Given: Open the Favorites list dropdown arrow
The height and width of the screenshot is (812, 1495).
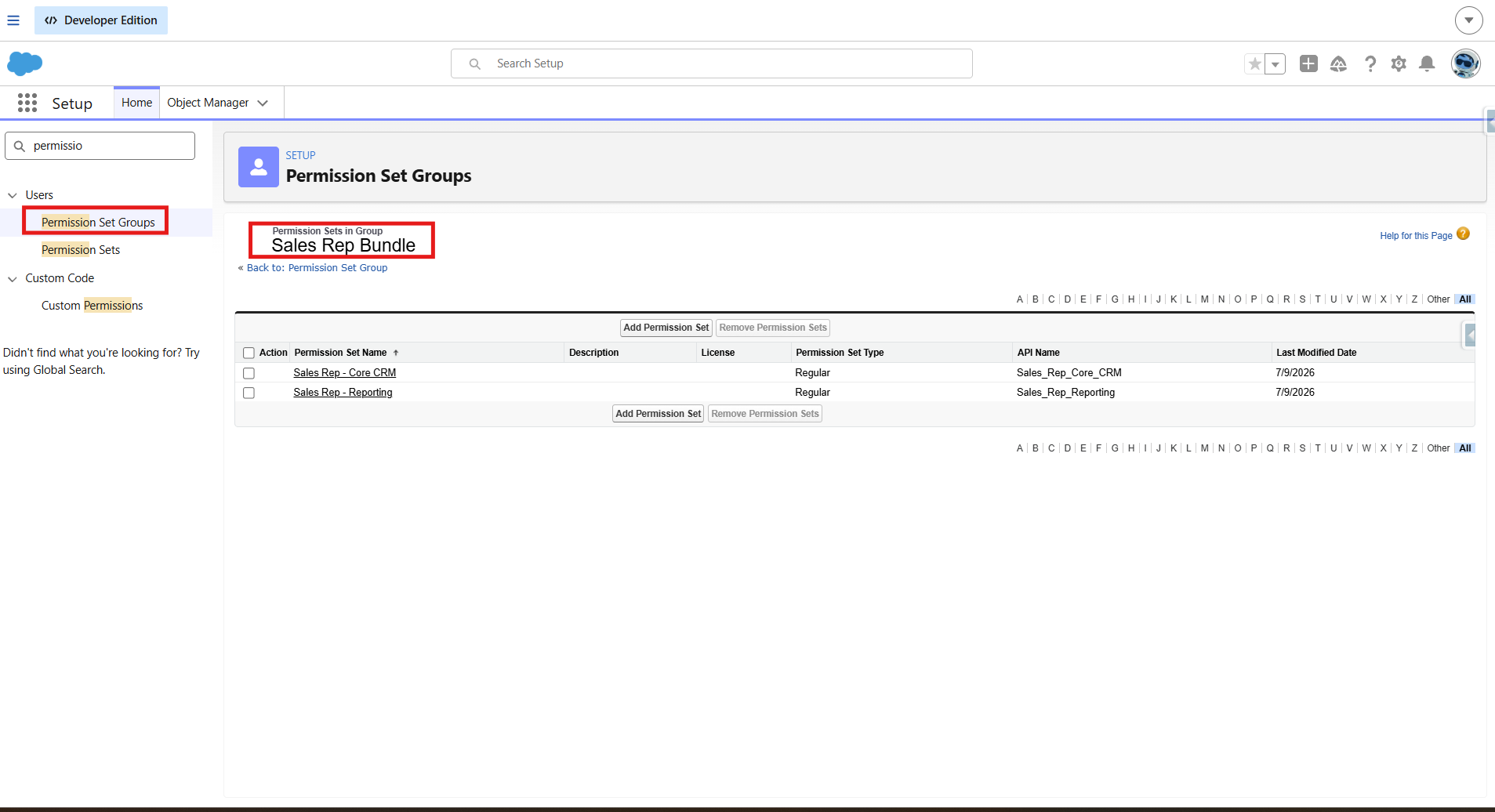Looking at the screenshot, I should coord(1275,64).
